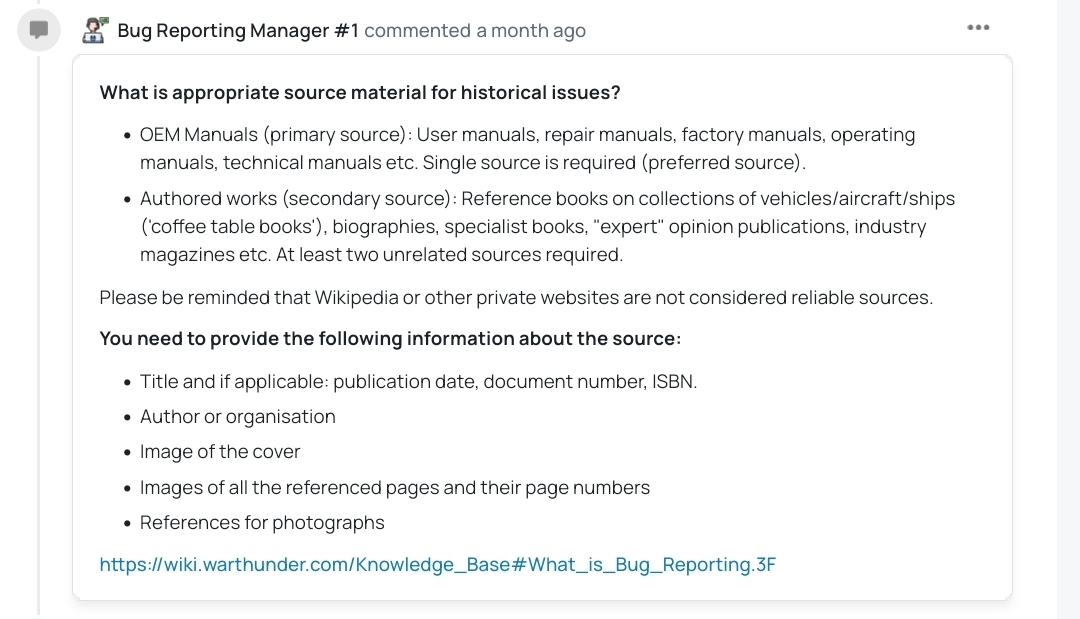Viewport: 1080px width, 619px height.
Task: Open the Bug Reporting Manager #1 profile name
Action: pyautogui.click(x=238, y=31)
